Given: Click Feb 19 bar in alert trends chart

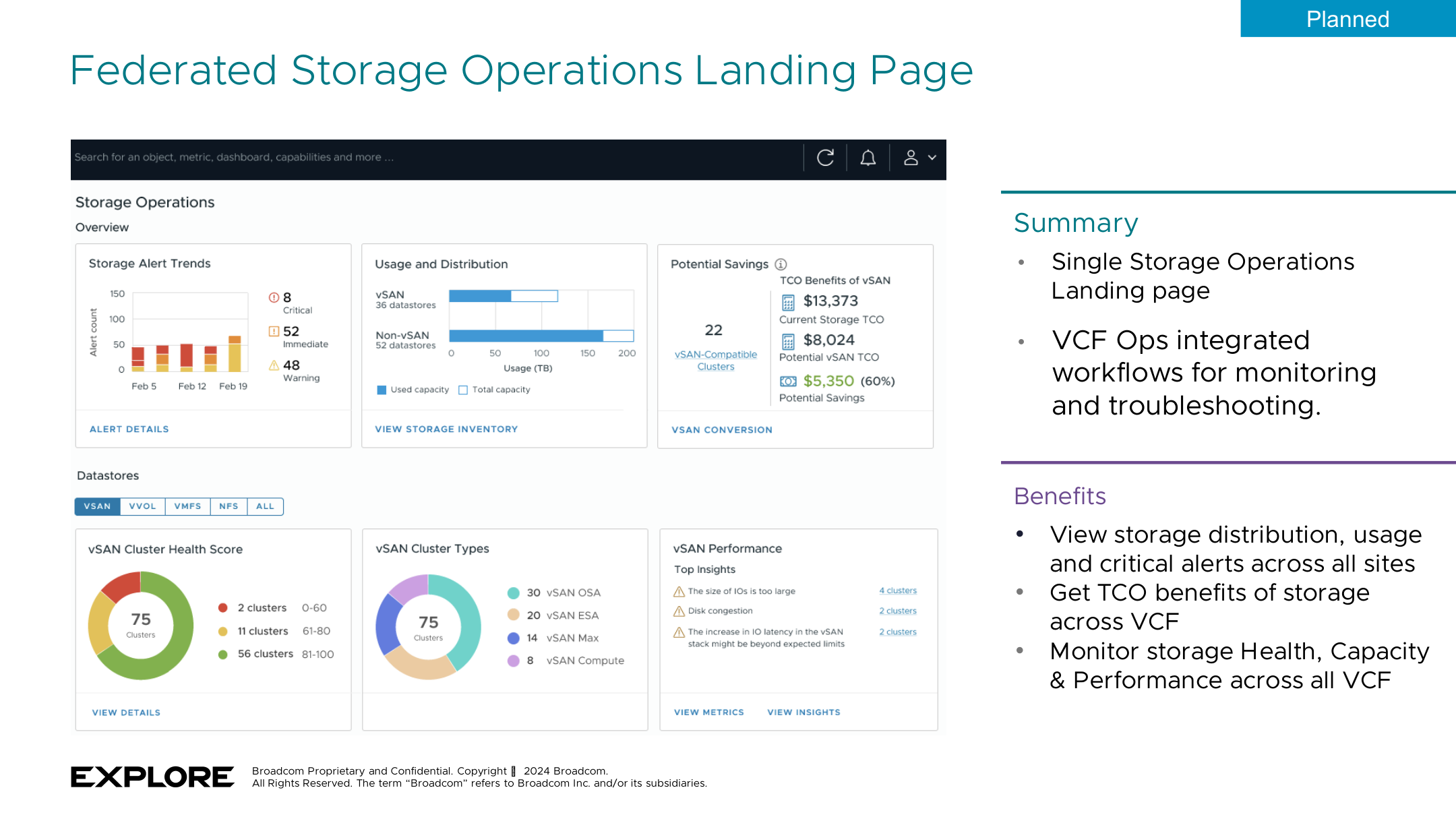Looking at the screenshot, I should tap(234, 353).
